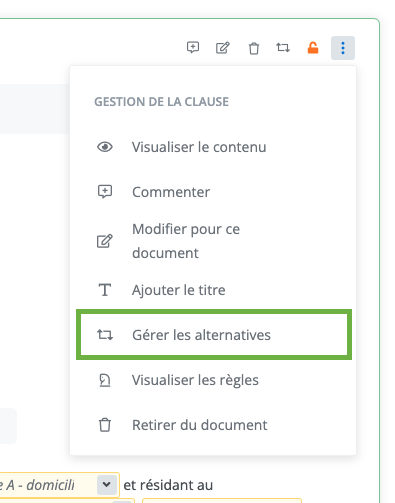Click the comment bubble icon beside Commenter
The width and height of the screenshot is (395, 503).
105,192
